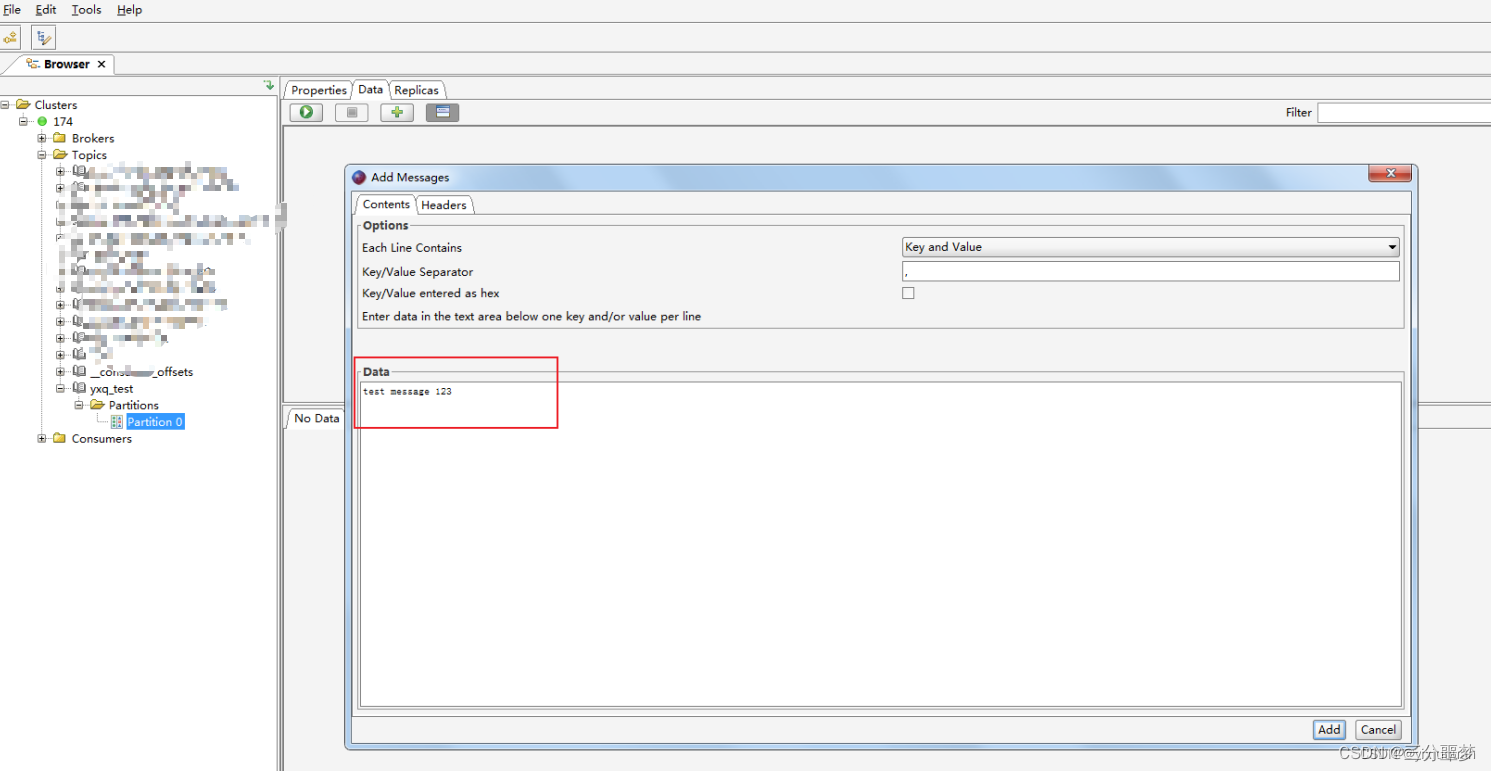Open the Help menu
The height and width of the screenshot is (771, 1491).
(x=130, y=10)
